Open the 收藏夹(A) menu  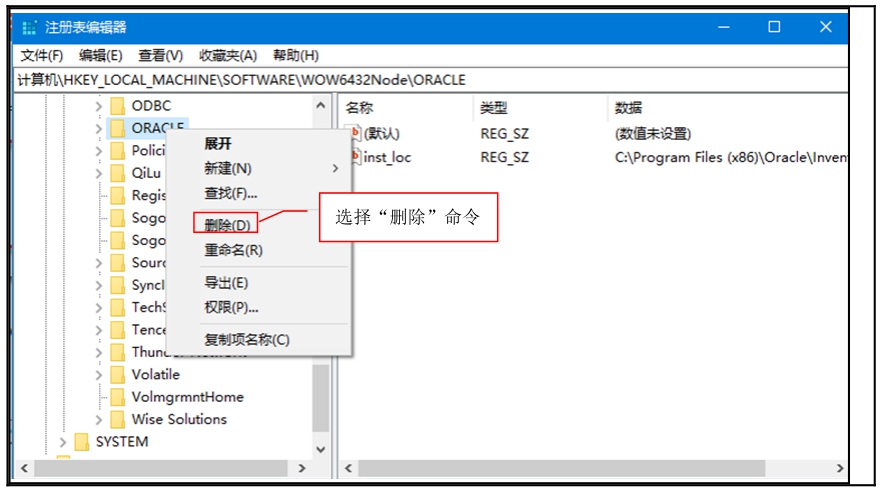[x=228, y=55]
